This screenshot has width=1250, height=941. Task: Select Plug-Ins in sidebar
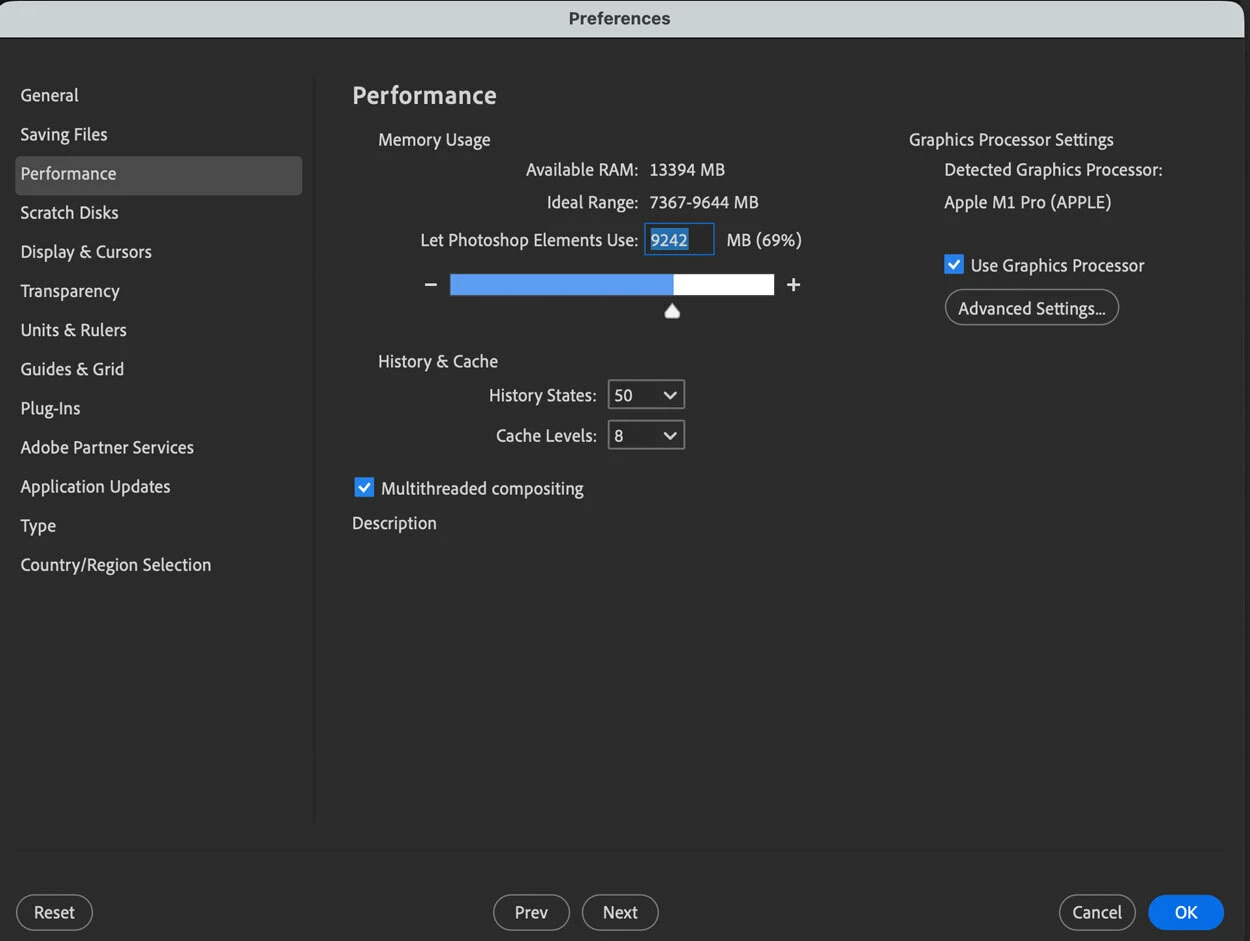pos(50,409)
